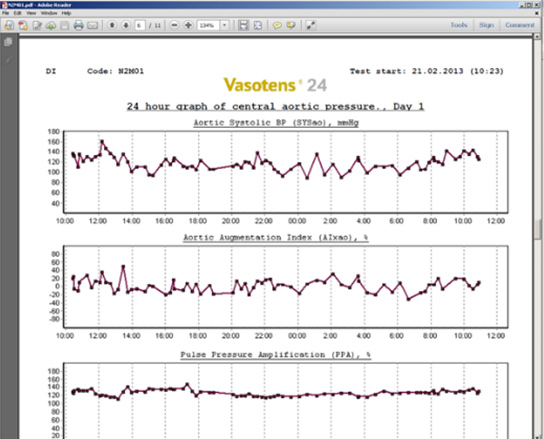Screen dimensions: 544x439
Task: Go to next page arrow
Action: point(126,25)
